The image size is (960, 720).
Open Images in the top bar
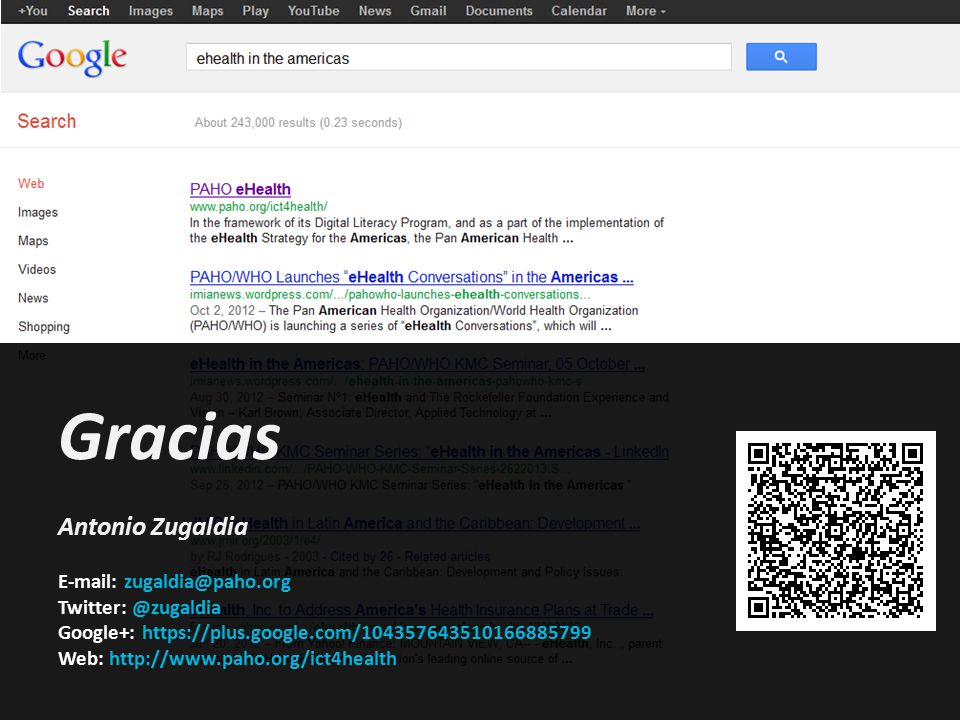point(151,11)
